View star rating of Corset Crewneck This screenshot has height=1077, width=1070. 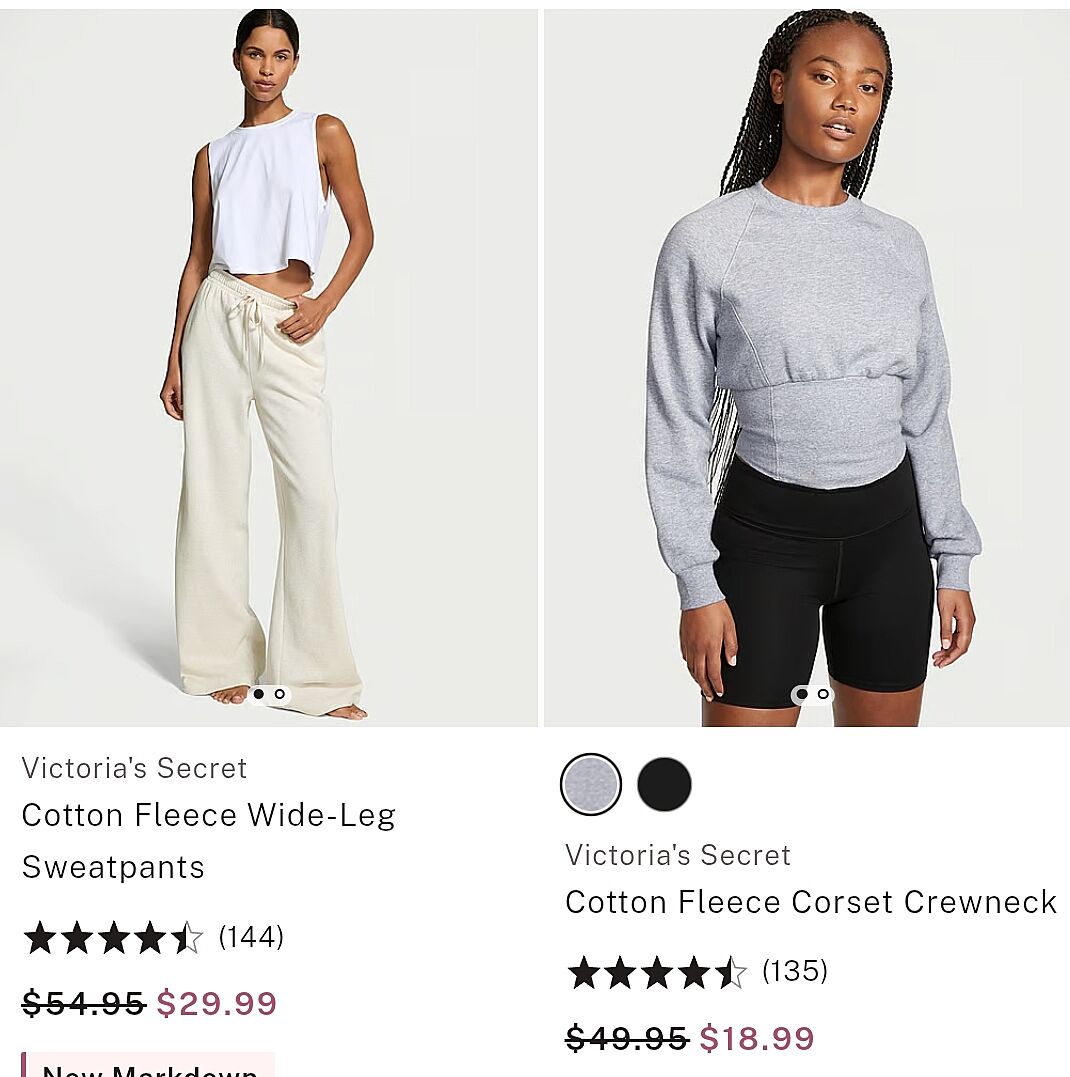[657, 972]
